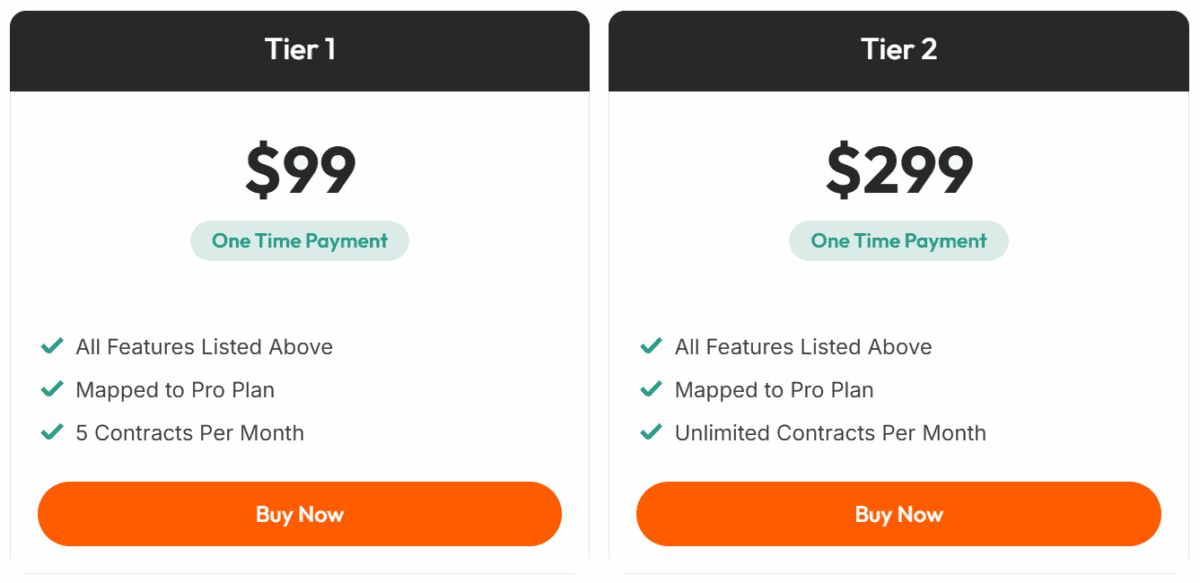Click the checkmark beside Tier 2 Mapped to Pro Plan
Image resolution: width=1200 pixels, height=583 pixels.
[651, 389]
